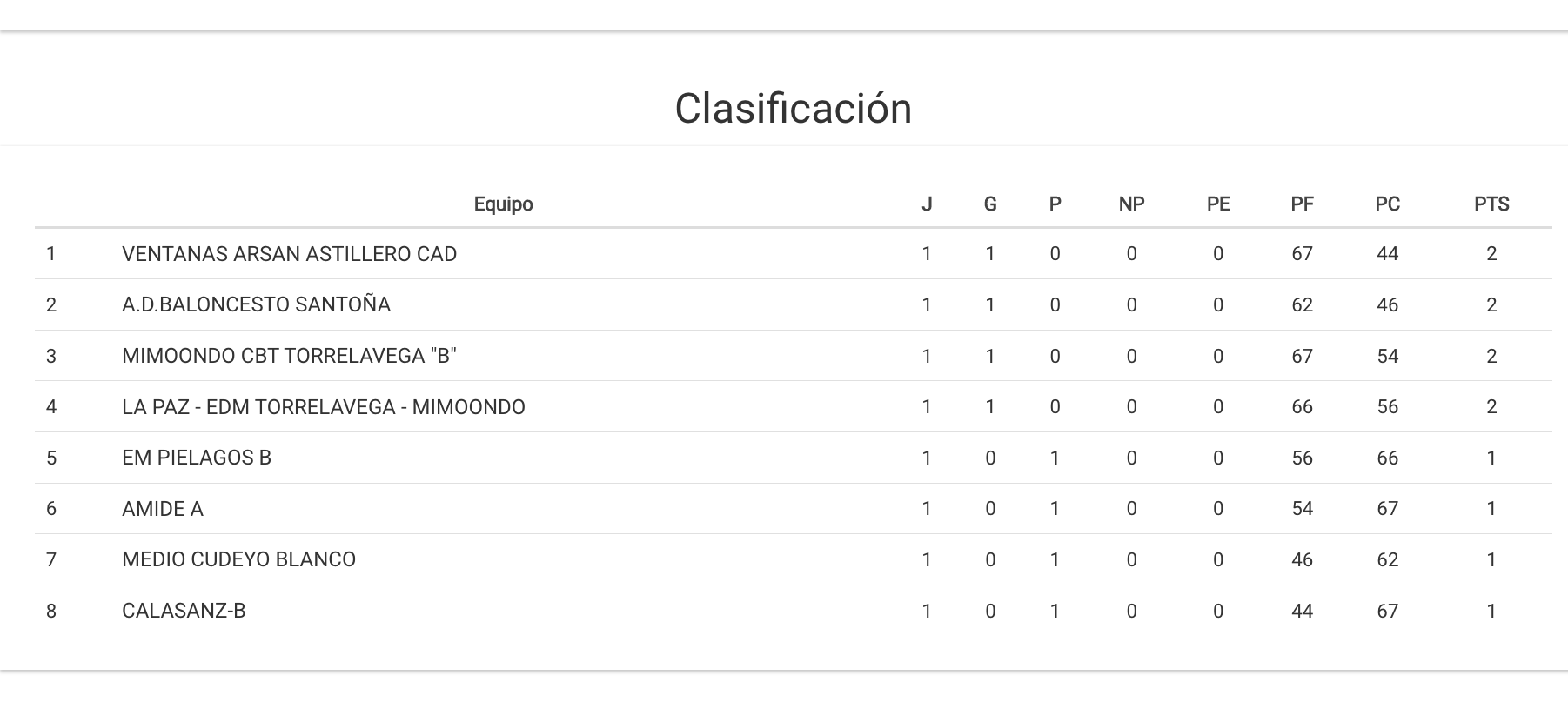Open MEDIO CUDEYO BLANCO team entry
This screenshot has height=709, width=1568.
pyautogui.click(x=238, y=559)
